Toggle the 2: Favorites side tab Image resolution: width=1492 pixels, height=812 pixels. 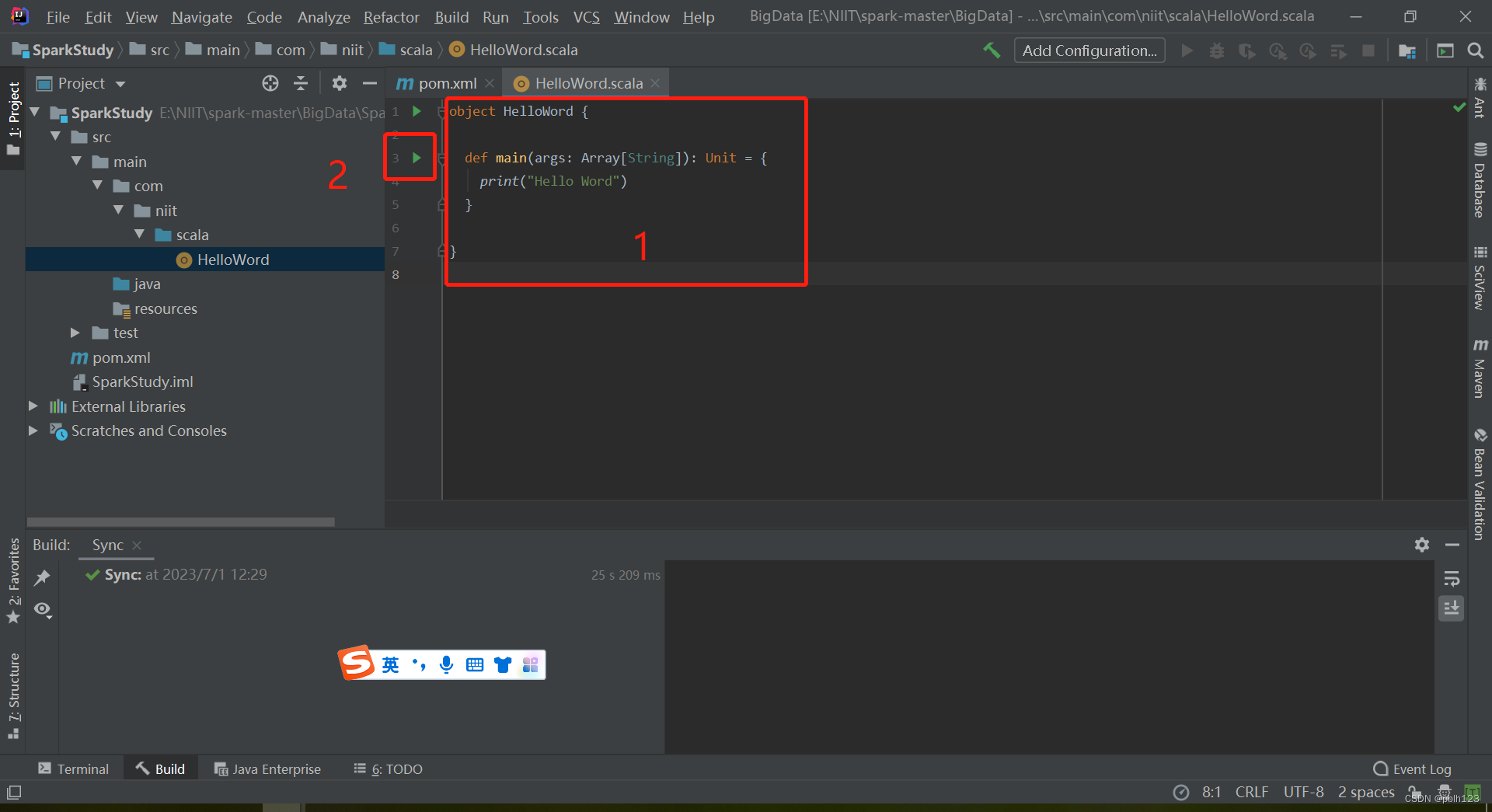point(13,580)
